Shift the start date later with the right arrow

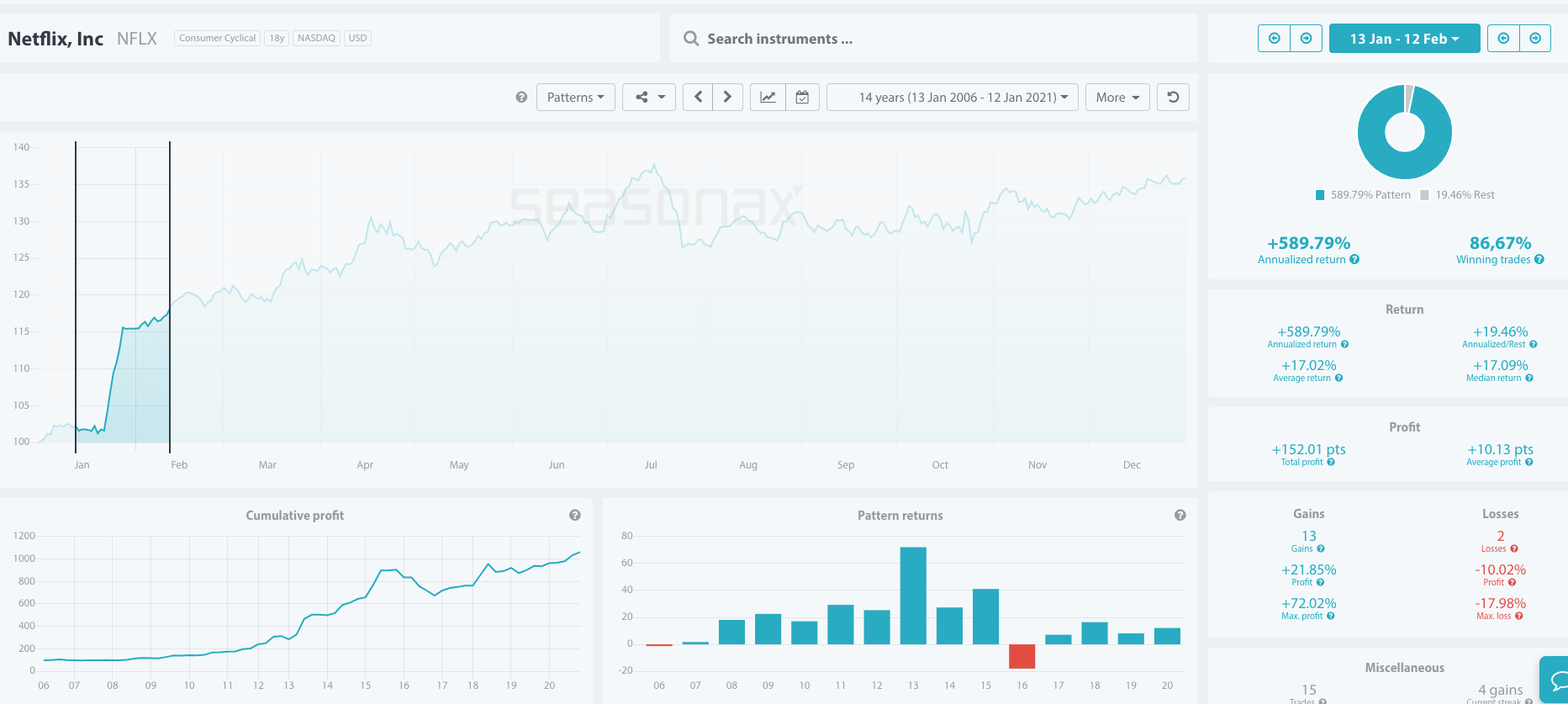click(x=1306, y=39)
